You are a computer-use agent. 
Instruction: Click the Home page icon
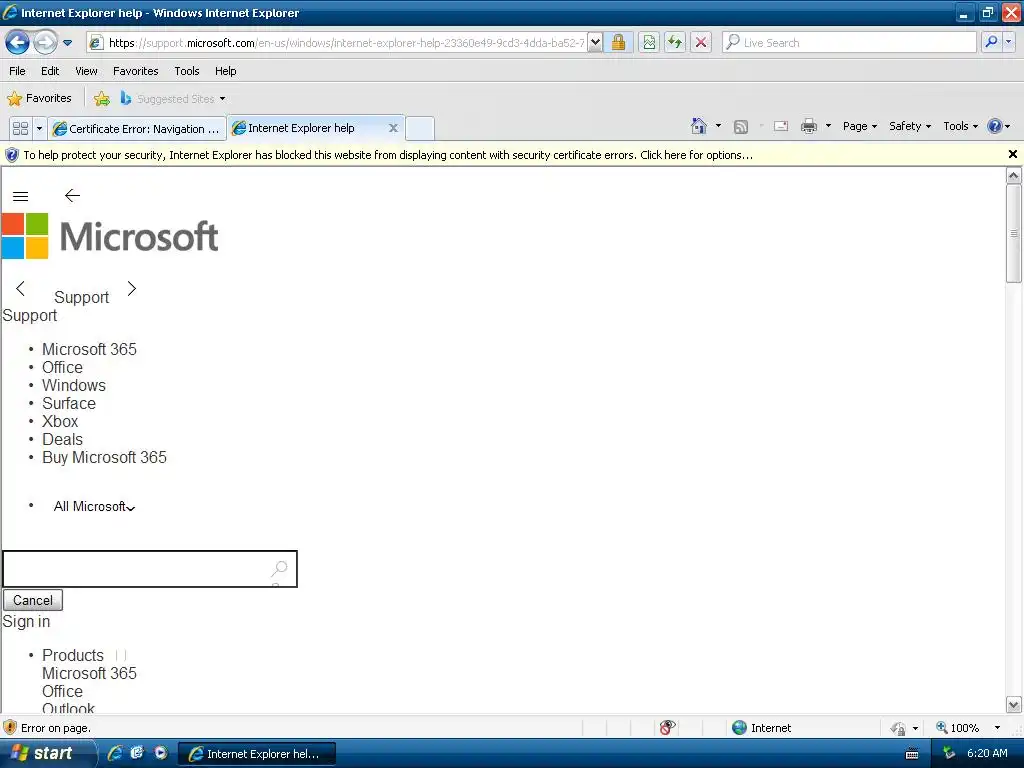point(699,126)
